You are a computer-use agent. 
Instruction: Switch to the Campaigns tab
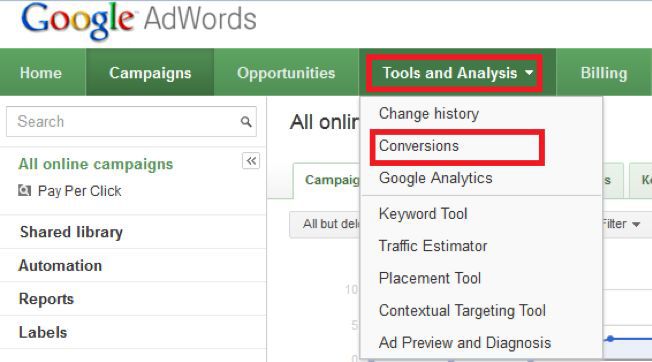(x=150, y=73)
